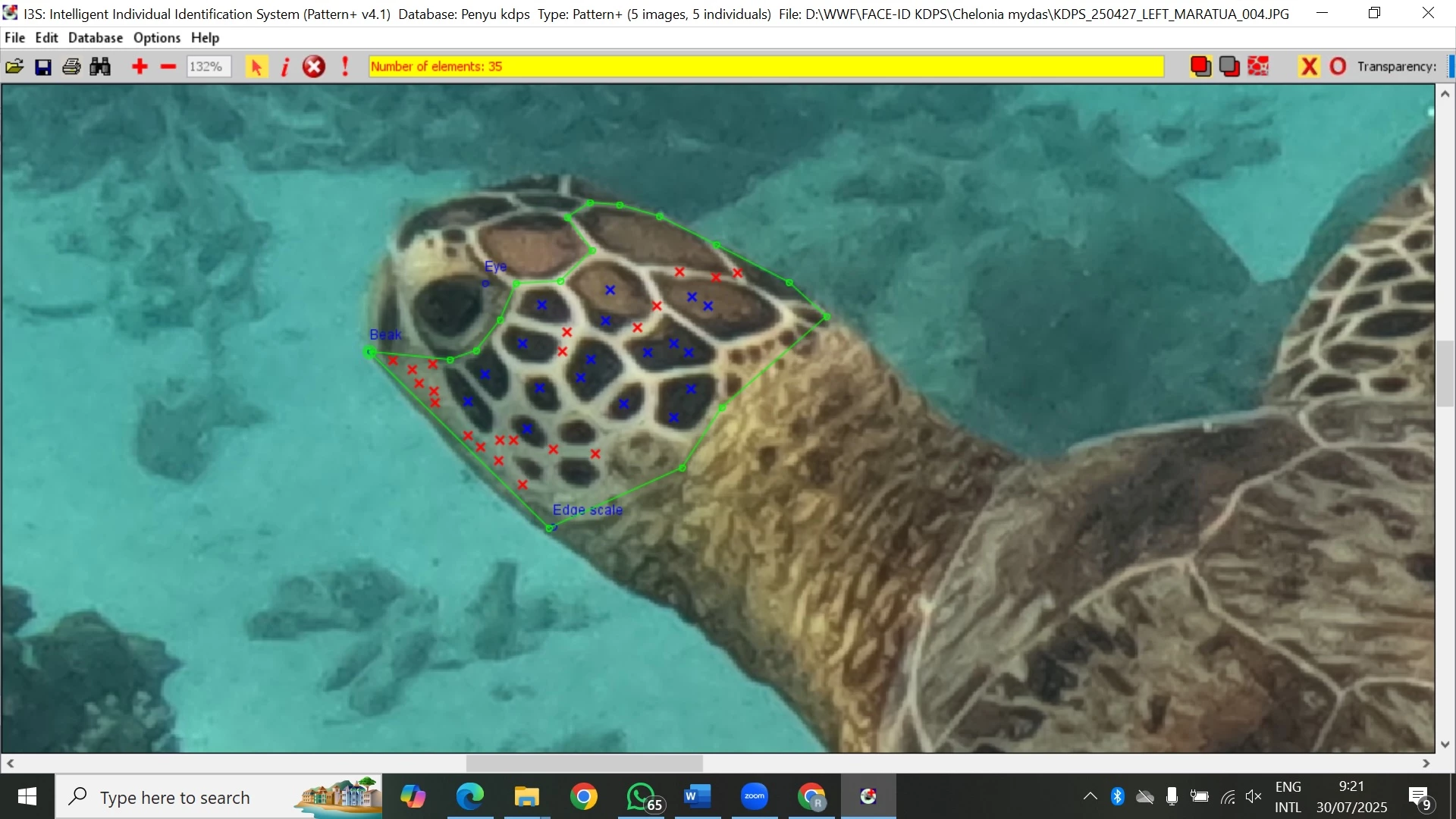Zoom in using the red plus icon

click(140, 66)
